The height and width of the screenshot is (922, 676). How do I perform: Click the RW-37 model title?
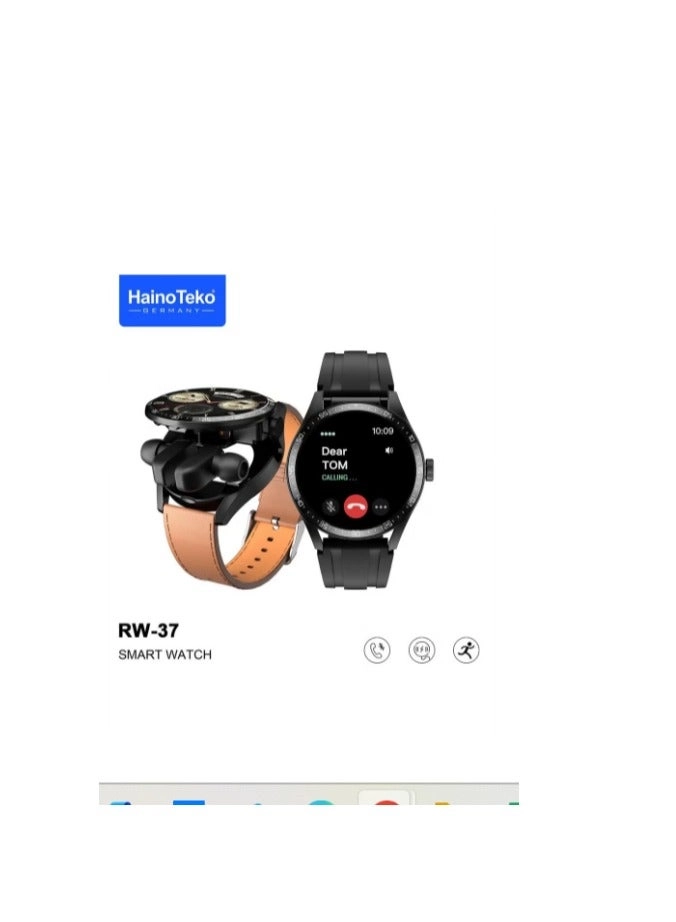[x=148, y=630]
